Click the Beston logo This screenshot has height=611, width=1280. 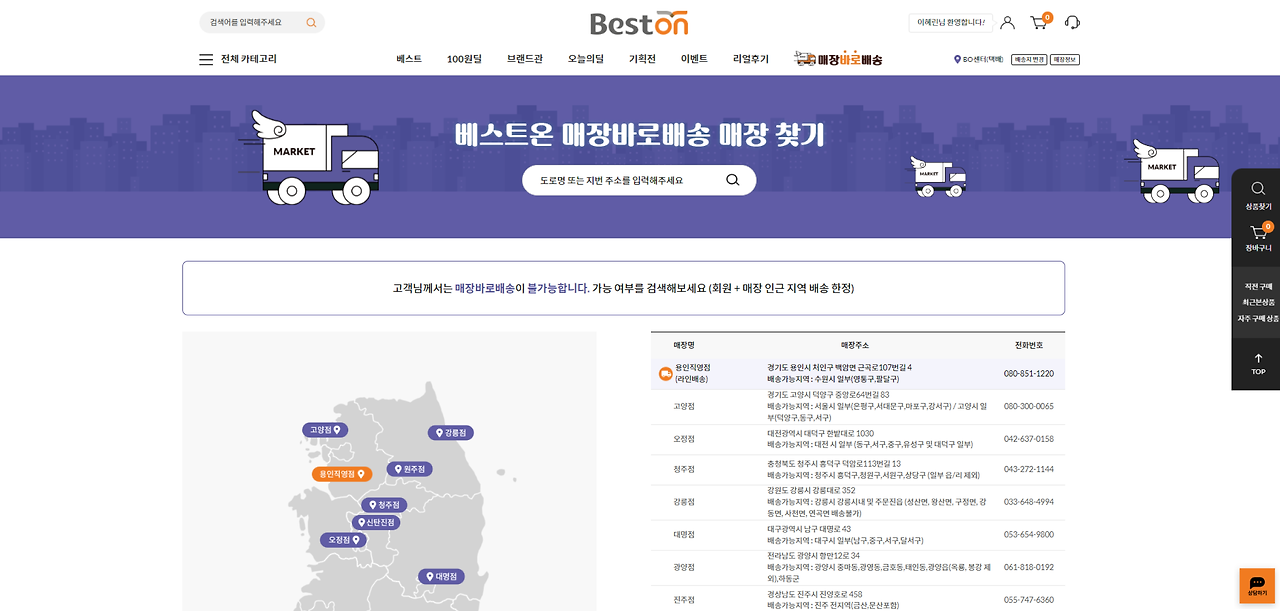click(x=639, y=23)
